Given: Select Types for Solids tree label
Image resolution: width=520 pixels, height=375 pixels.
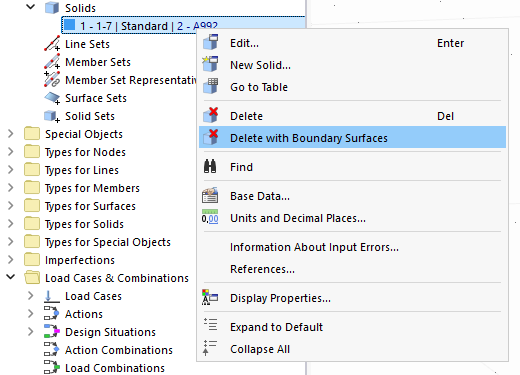Looking at the screenshot, I should click(x=84, y=224).
